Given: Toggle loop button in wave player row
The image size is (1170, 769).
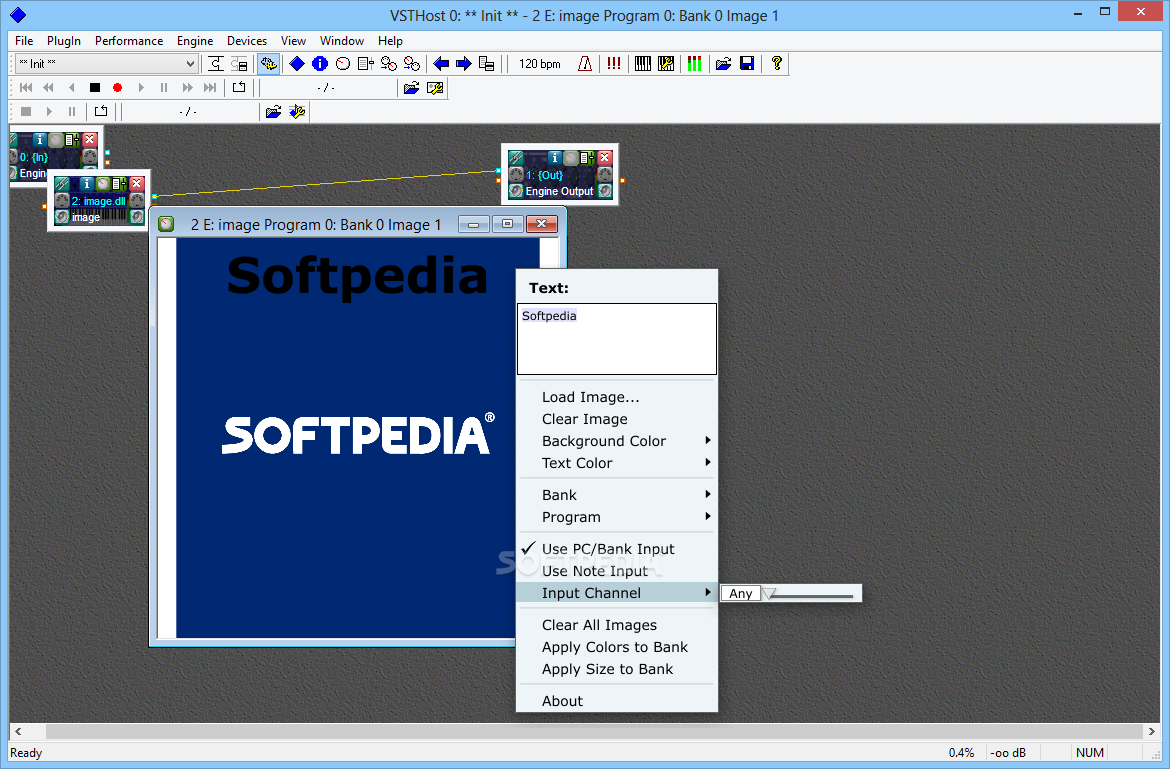Looking at the screenshot, I should [101, 112].
